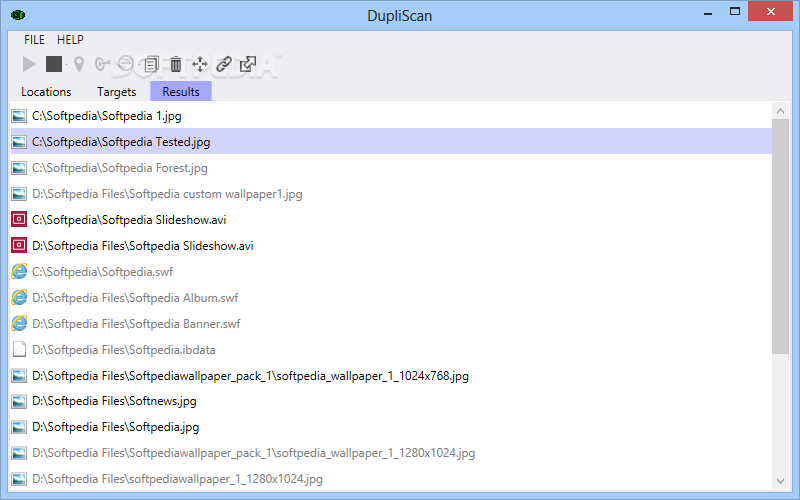The image size is (800, 500).
Task: Click the image icon of Softpedia 1.jpg
Action: (x=19, y=116)
